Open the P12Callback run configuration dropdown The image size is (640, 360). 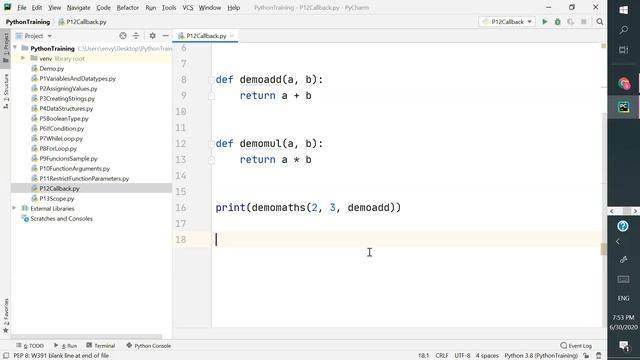[507, 22]
